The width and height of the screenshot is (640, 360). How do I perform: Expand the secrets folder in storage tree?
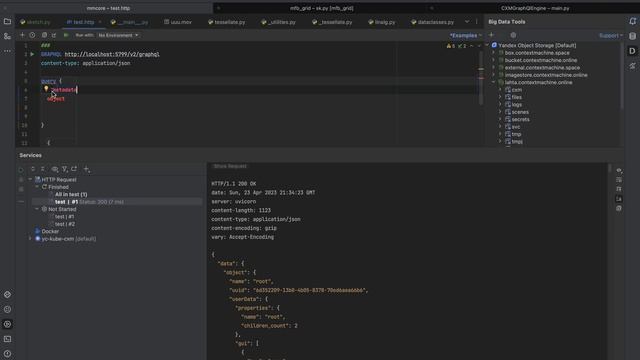click(x=500, y=119)
